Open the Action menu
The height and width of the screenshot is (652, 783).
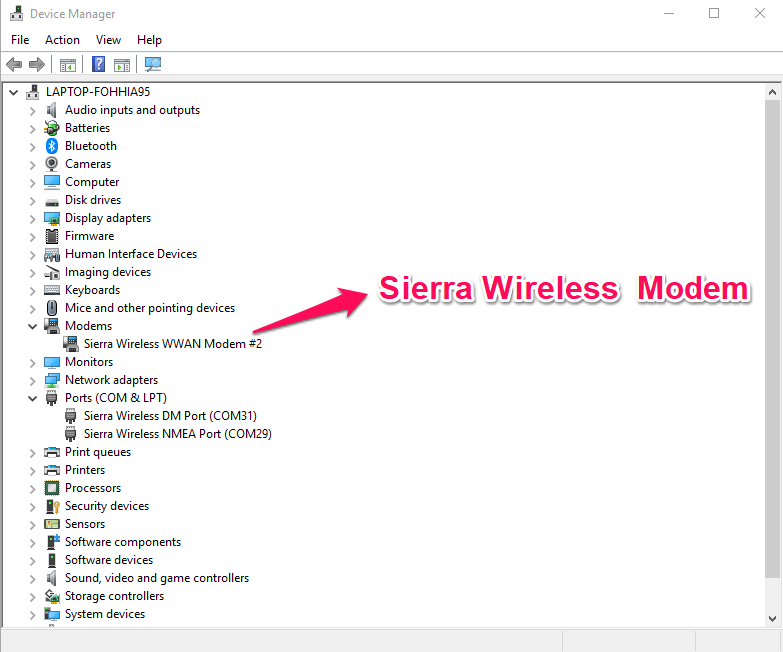pyautogui.click(x=62, y=40)
